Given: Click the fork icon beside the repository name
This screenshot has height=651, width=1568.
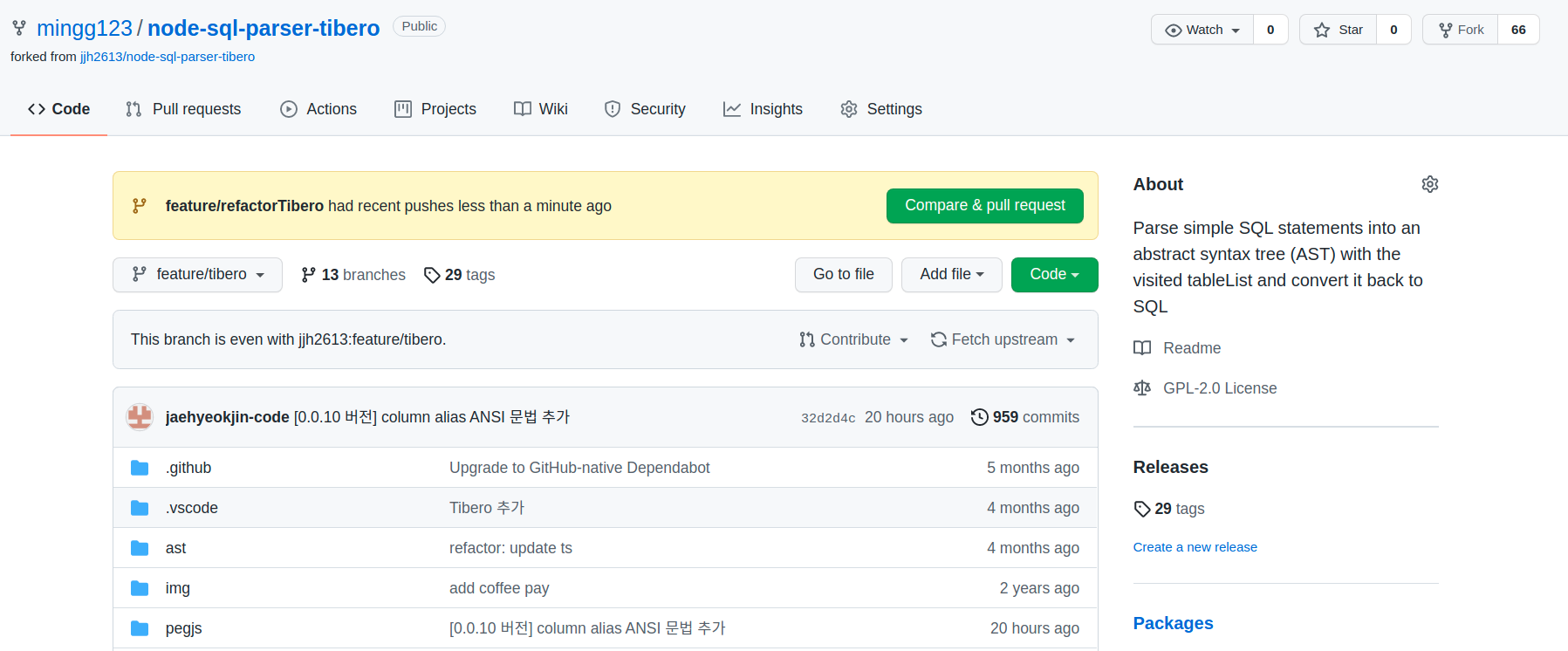Looking at the screenshot, I should point(19,28).
